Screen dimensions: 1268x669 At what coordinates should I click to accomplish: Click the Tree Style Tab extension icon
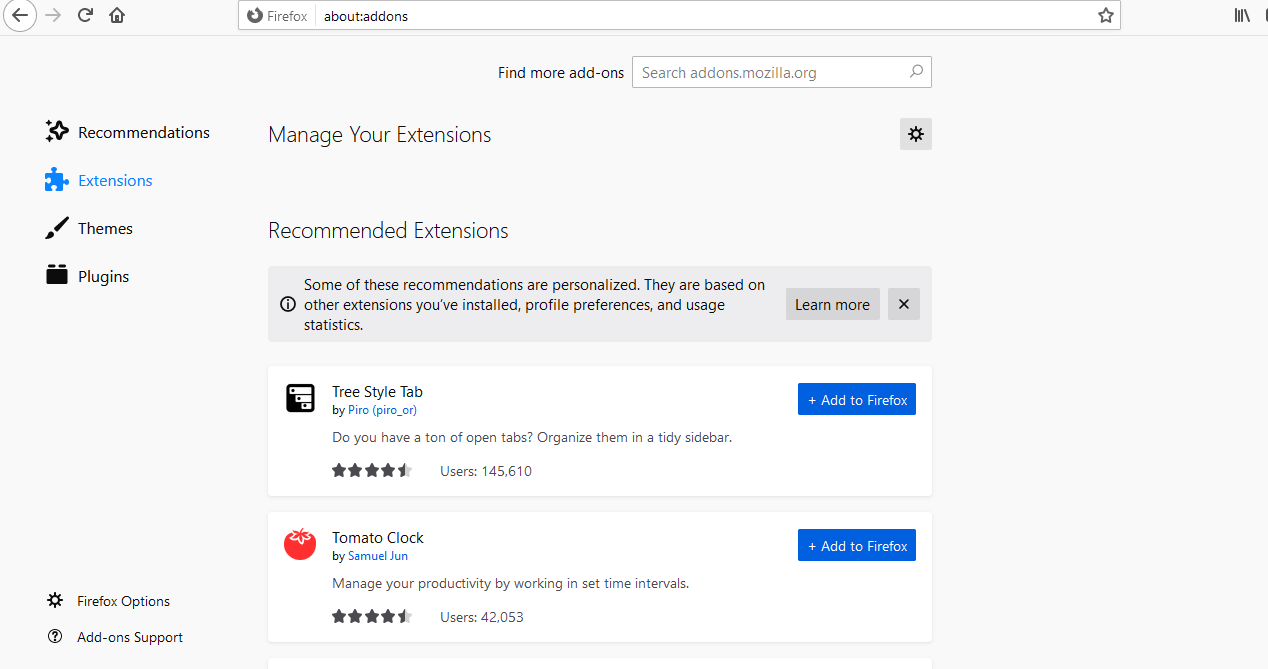tap(300, 398)
